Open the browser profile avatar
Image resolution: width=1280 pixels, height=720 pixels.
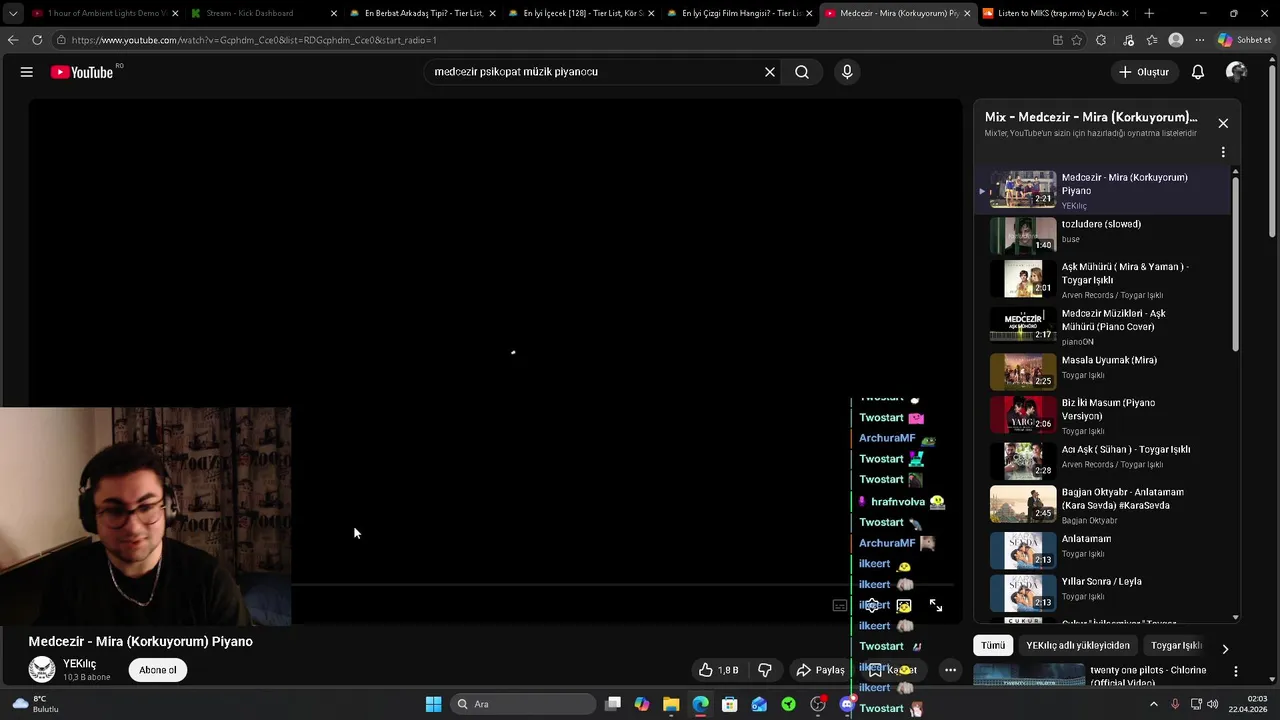coord(1176,40)
